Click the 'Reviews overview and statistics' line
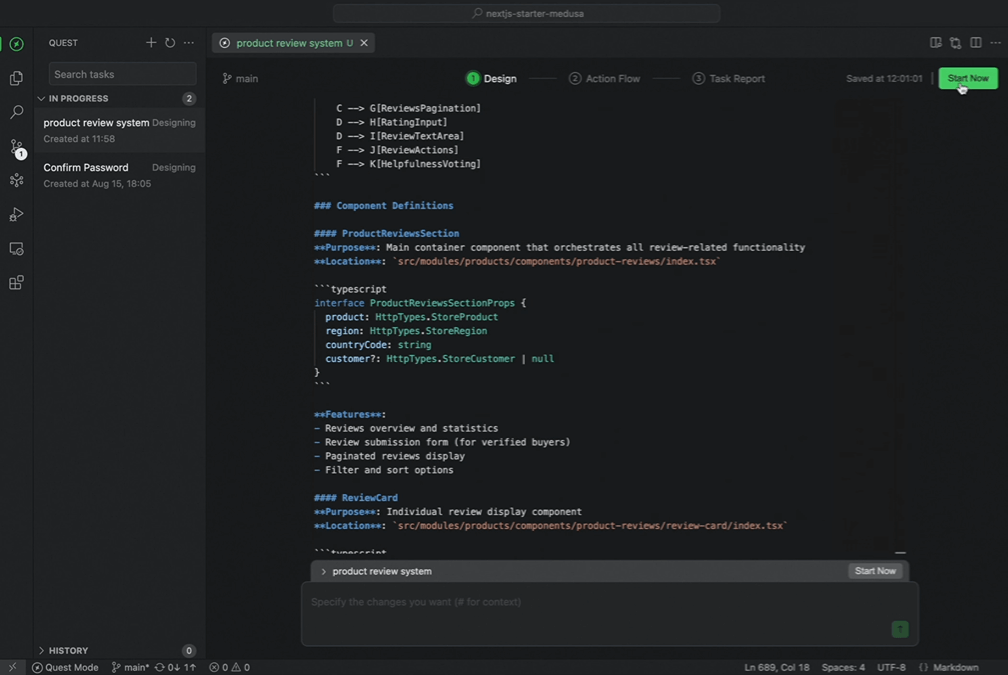The width and height of the screenshot is (1008, 675). (x=406, y=428)
